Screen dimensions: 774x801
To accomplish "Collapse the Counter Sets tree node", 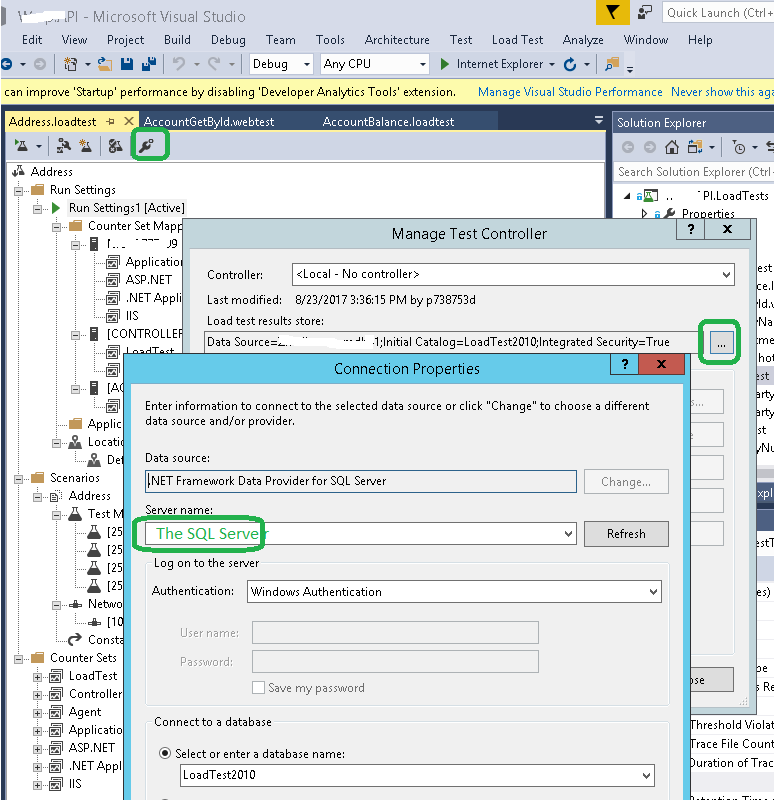I will 19,658.
